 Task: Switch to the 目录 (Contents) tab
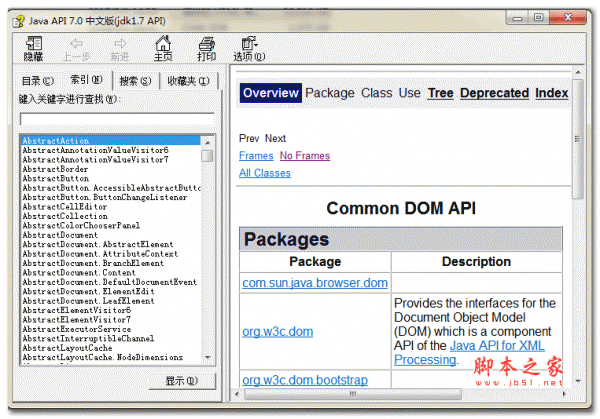[x=38, y=81]
